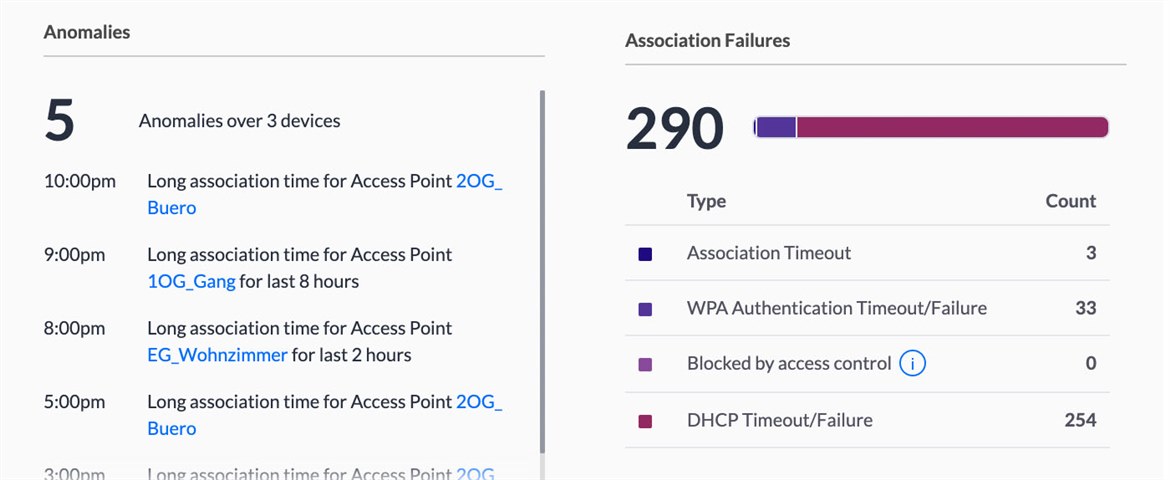The image size is (1170, 480).
Task: Open the 2OG_Buero link at 5:00pm
Action: point(325,415)
